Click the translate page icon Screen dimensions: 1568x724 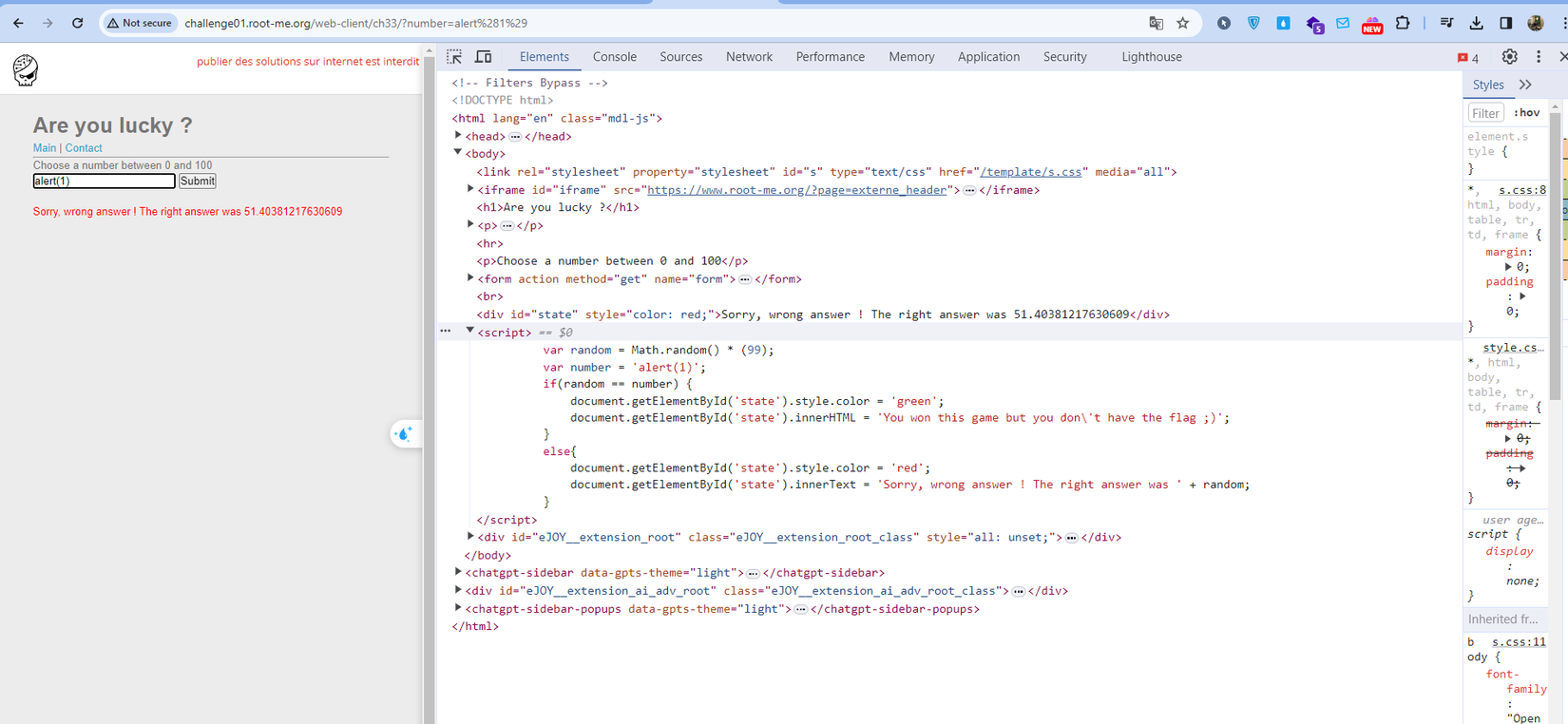1156,23
